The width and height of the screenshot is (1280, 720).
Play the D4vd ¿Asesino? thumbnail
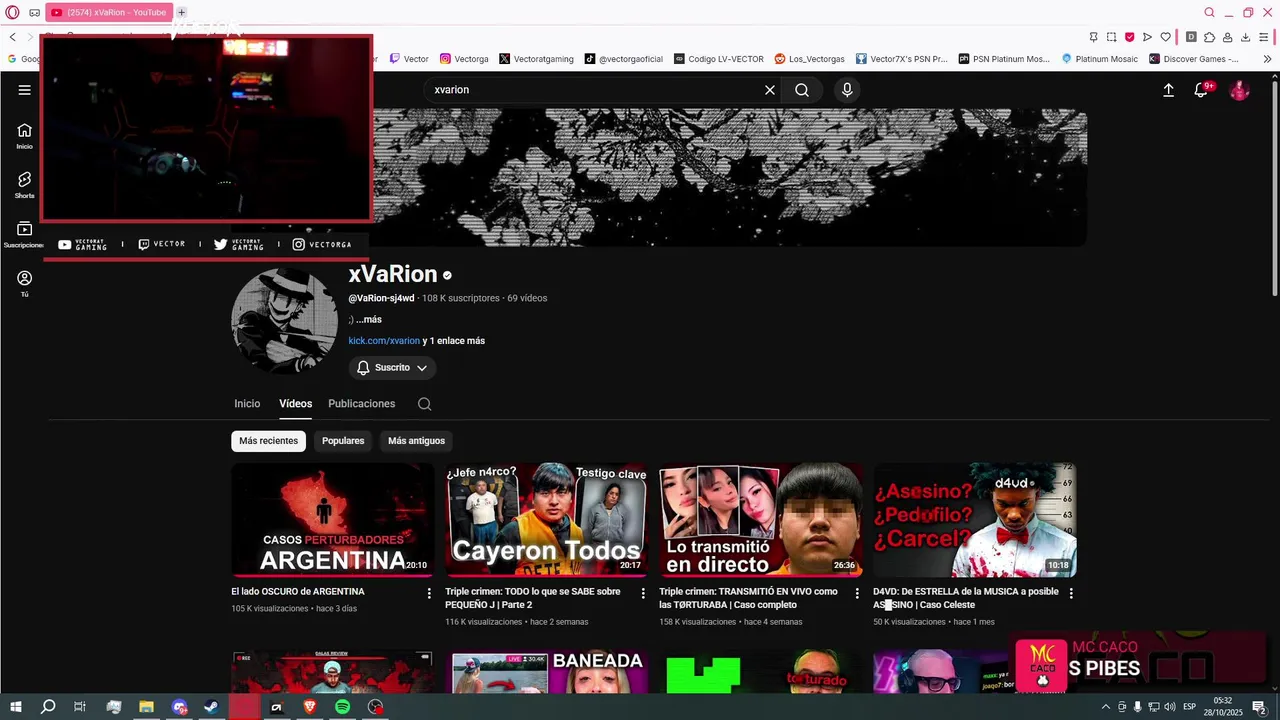pyautogui.click(x=974, y=520)
